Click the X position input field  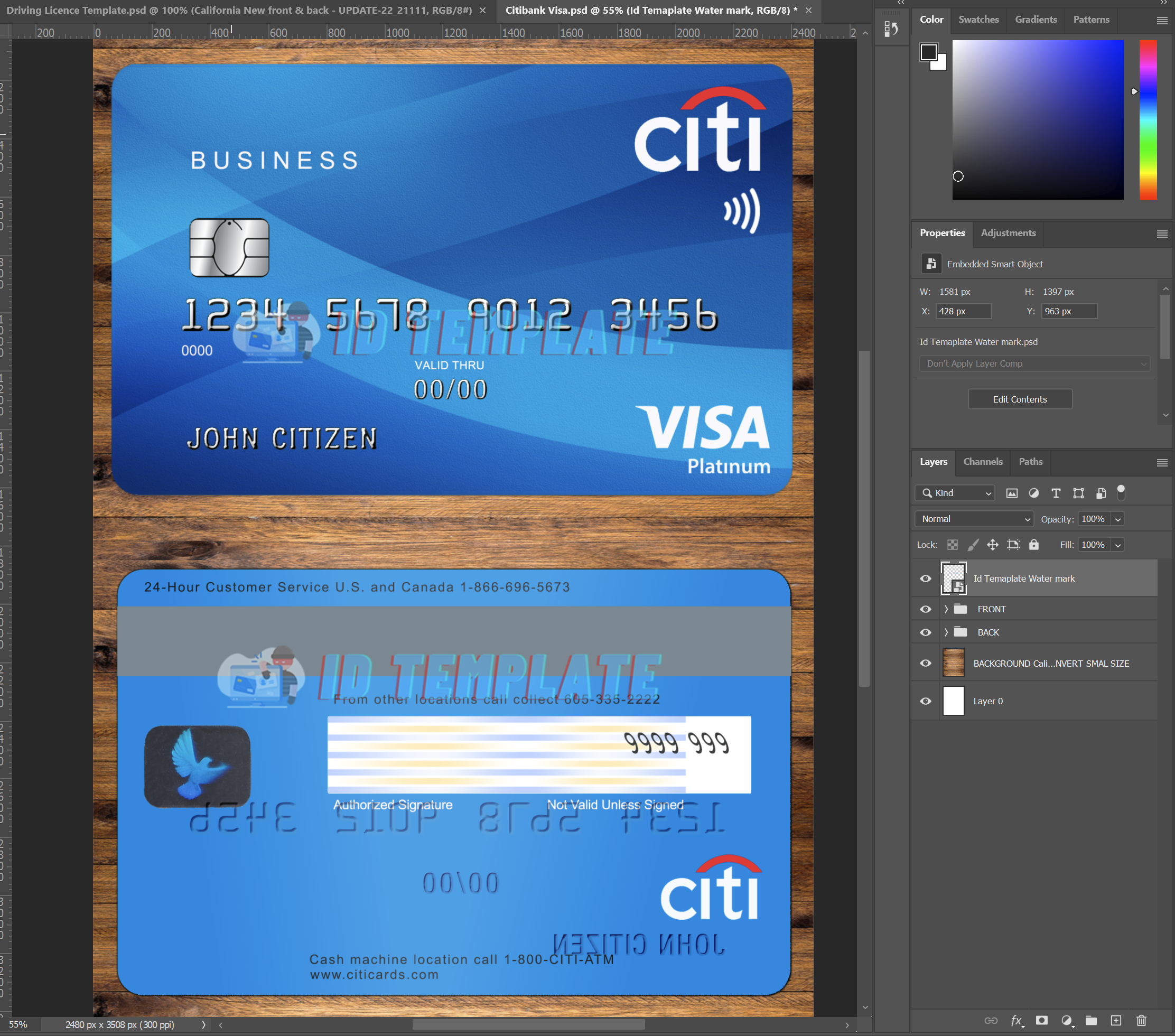click(964, 311)
